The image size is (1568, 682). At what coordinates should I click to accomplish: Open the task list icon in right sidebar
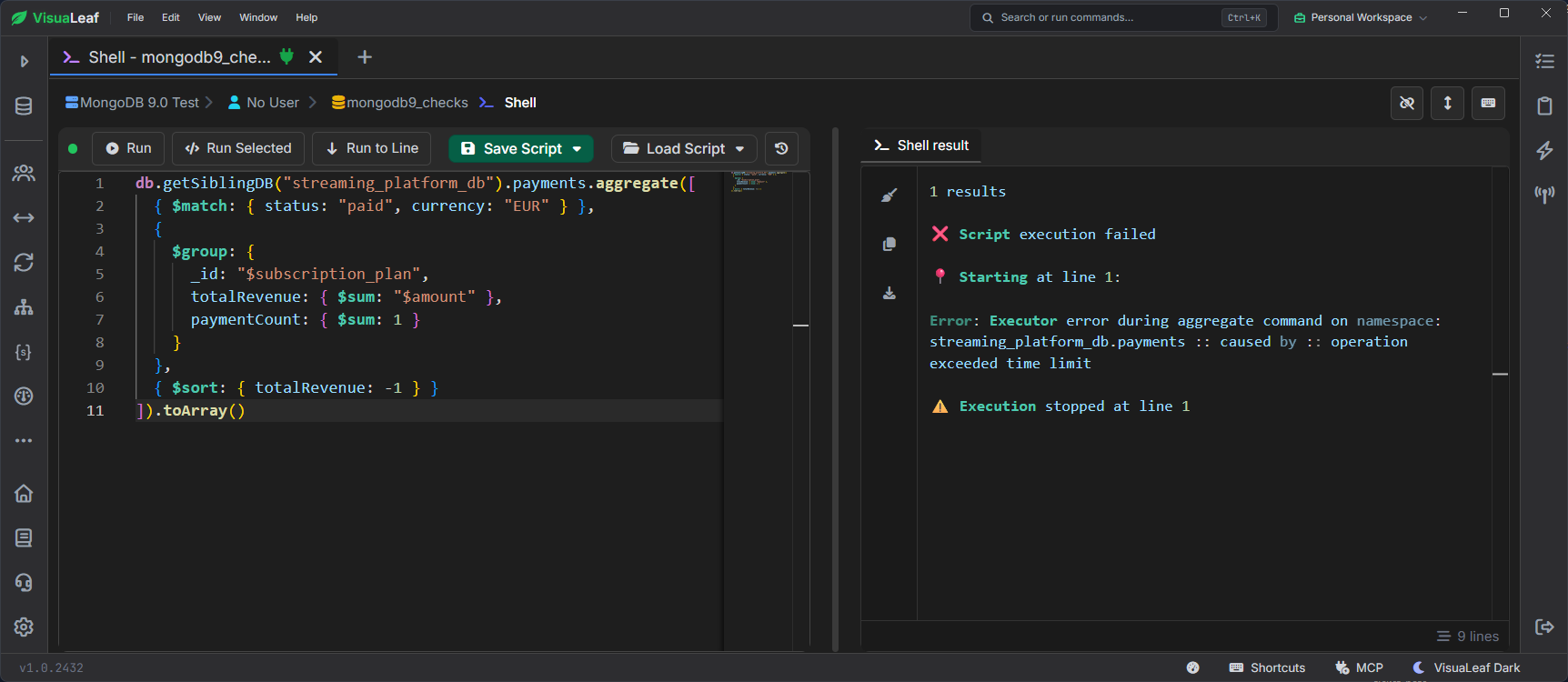click(1544, 61)
